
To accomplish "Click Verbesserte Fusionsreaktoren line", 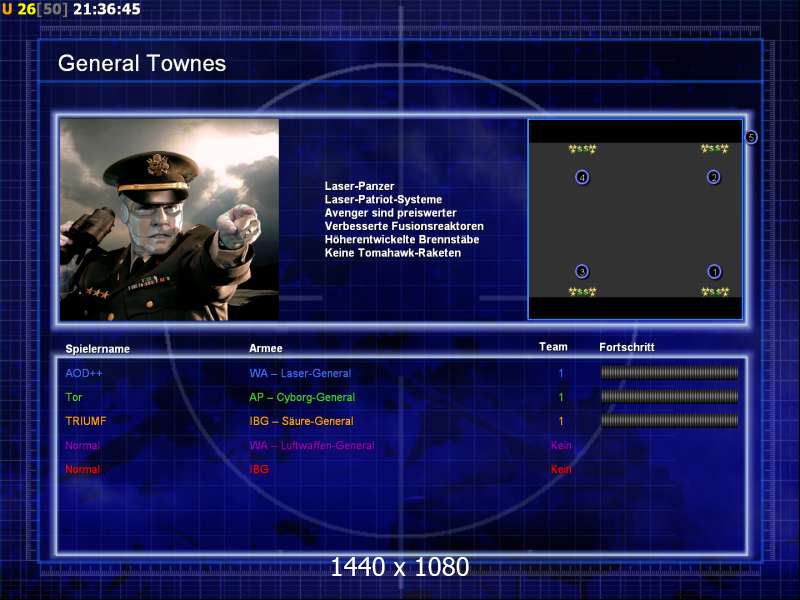I will [404, 226].
